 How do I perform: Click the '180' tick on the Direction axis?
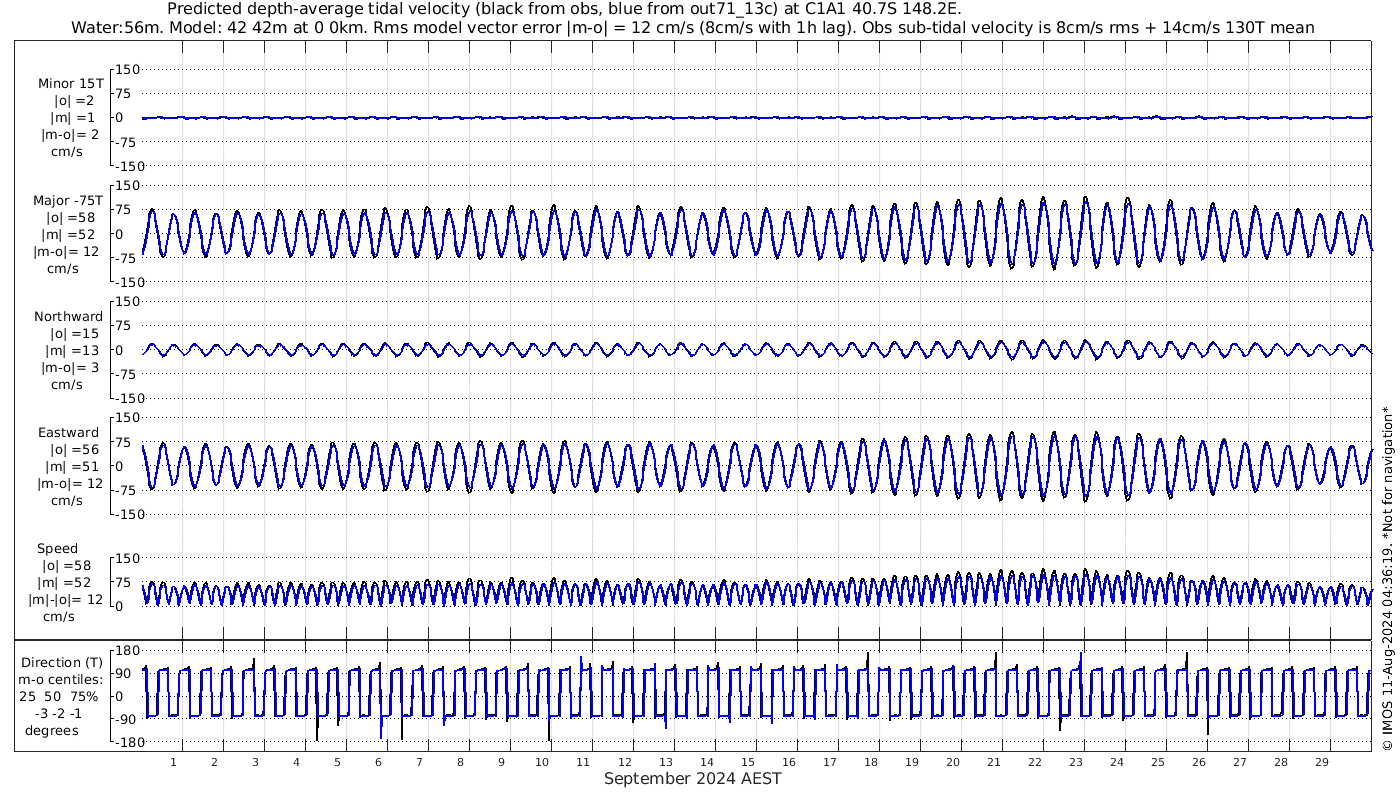click(x=127, y=651)
